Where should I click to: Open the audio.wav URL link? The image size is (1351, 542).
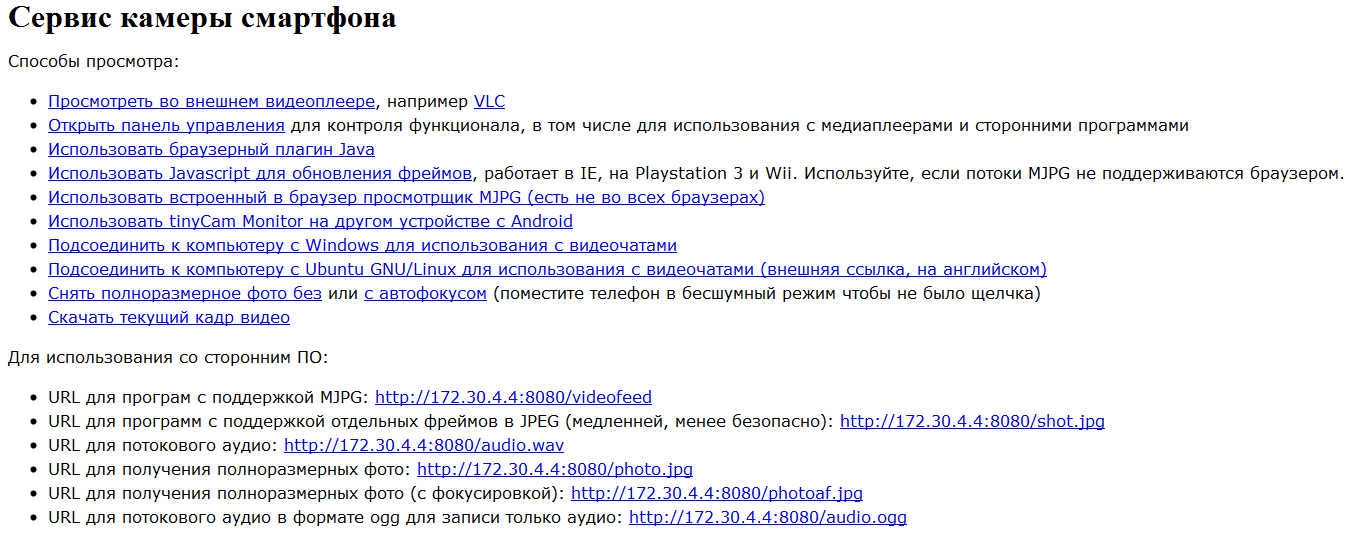[x=424, y=445]
